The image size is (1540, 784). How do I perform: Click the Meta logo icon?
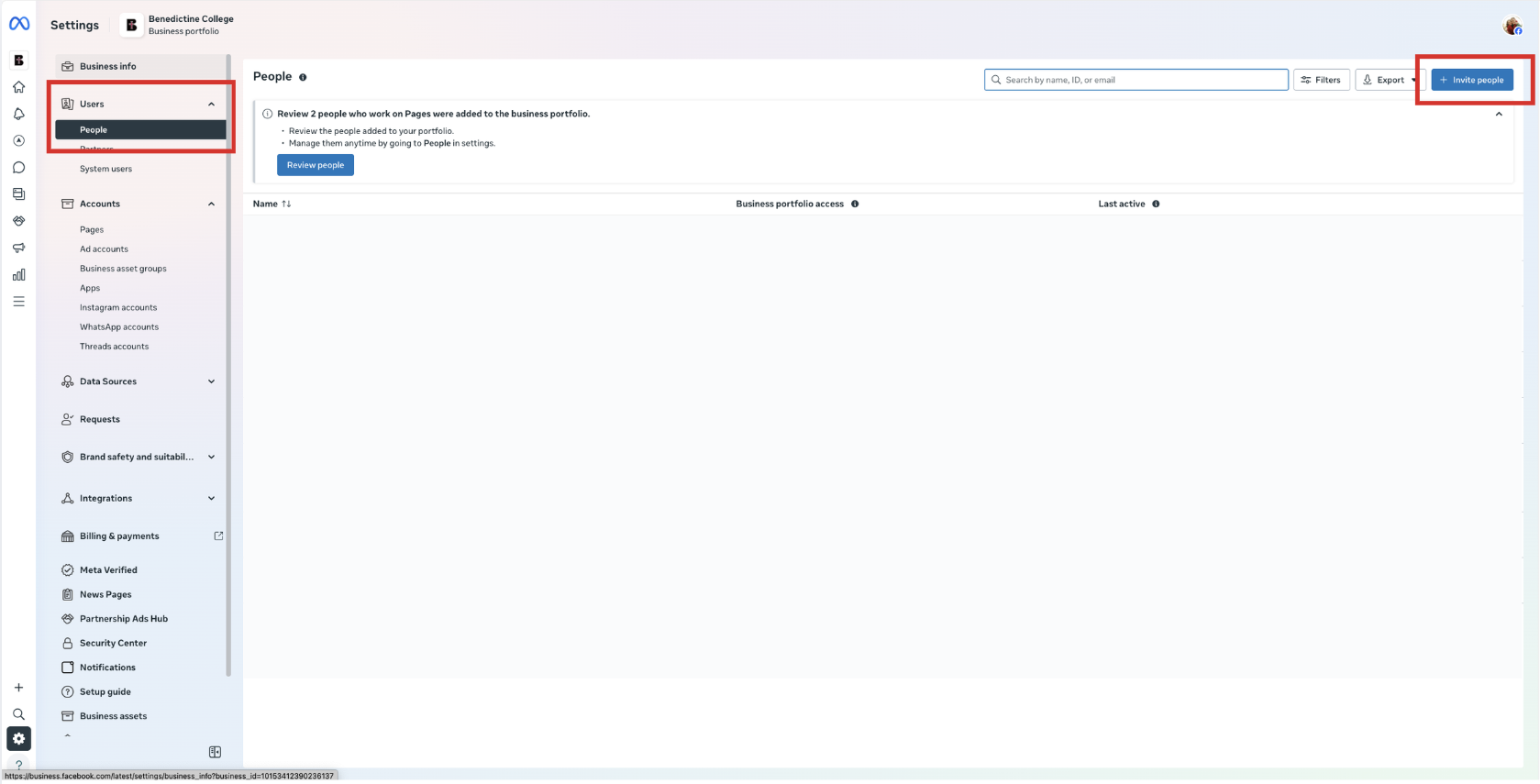[19, 24]
